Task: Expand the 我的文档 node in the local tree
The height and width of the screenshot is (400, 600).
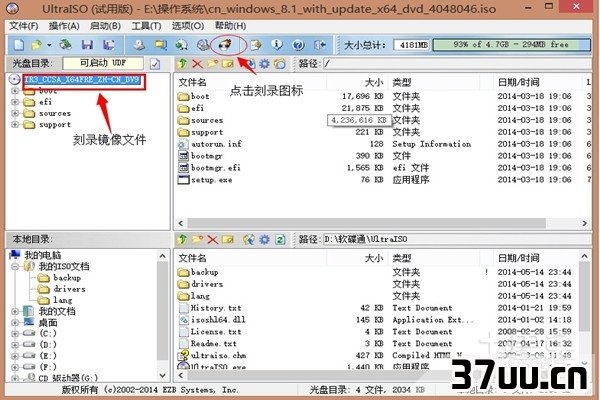Action: coord(15,311)
